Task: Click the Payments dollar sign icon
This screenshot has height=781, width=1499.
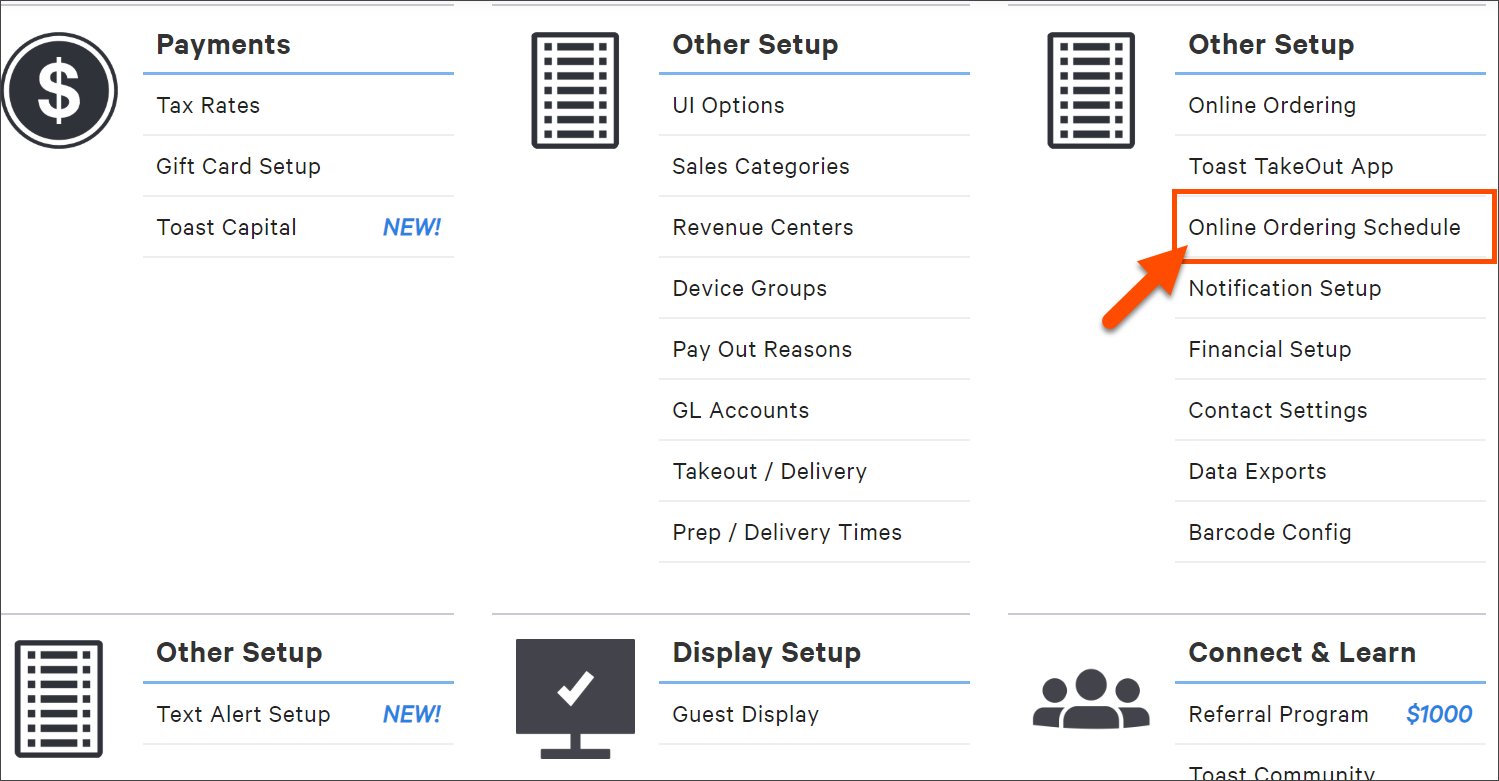Action: pyautogui.click(x=59, y=90)
